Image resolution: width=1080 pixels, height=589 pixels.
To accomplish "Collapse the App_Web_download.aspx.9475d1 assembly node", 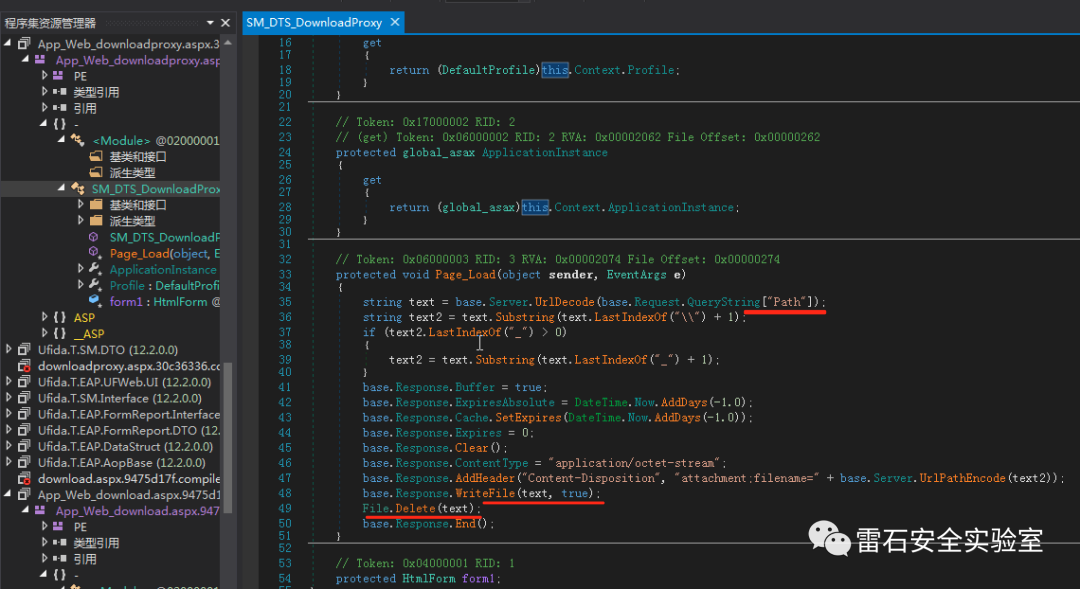I will click(x=8, y=494).
